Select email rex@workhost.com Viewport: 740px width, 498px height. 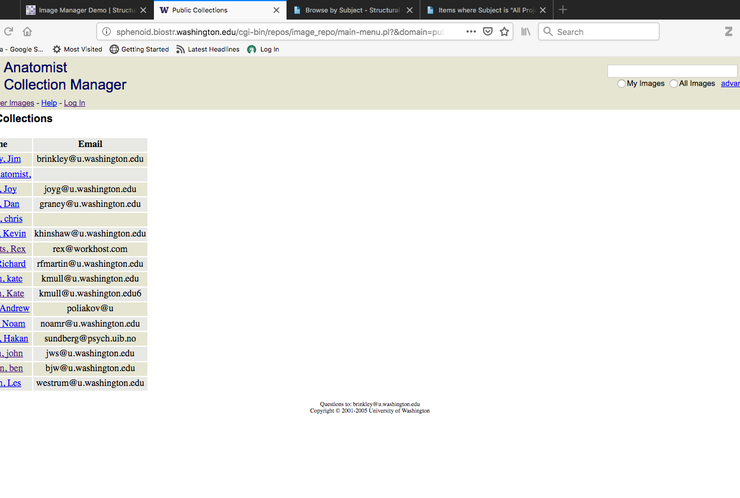(90, 249)
